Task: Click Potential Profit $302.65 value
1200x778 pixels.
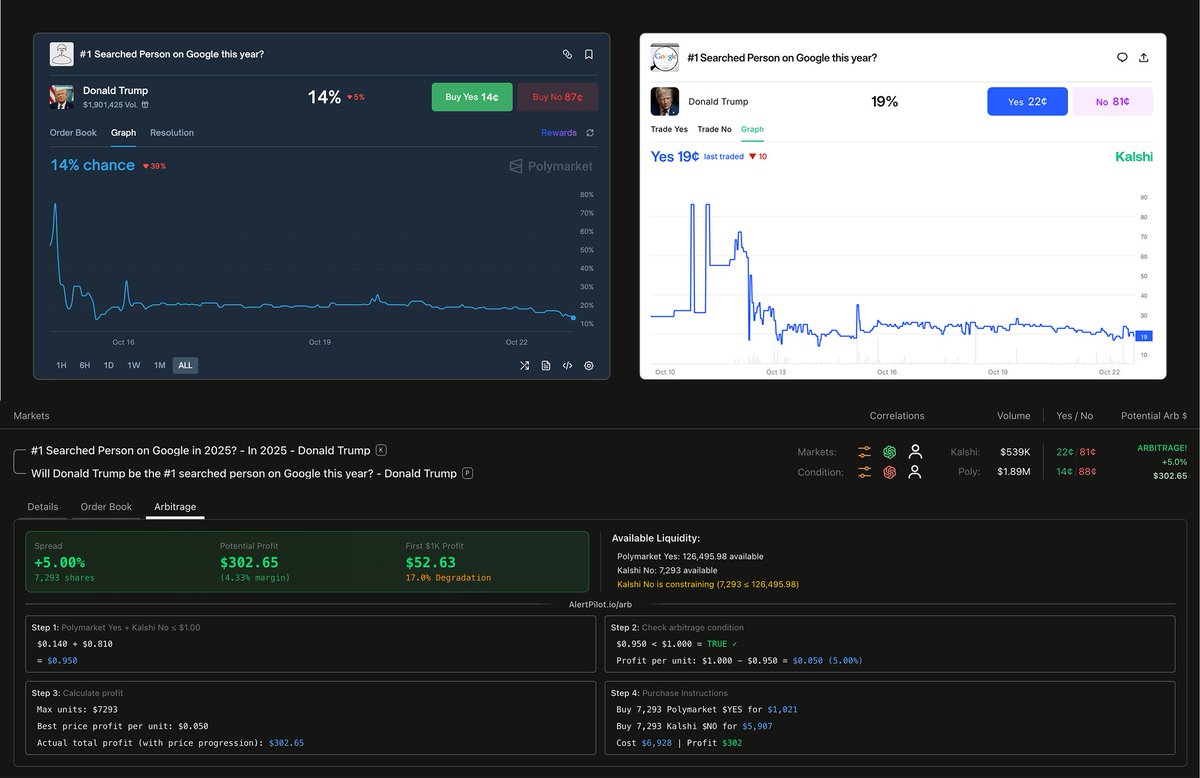Action: point(249,563)
